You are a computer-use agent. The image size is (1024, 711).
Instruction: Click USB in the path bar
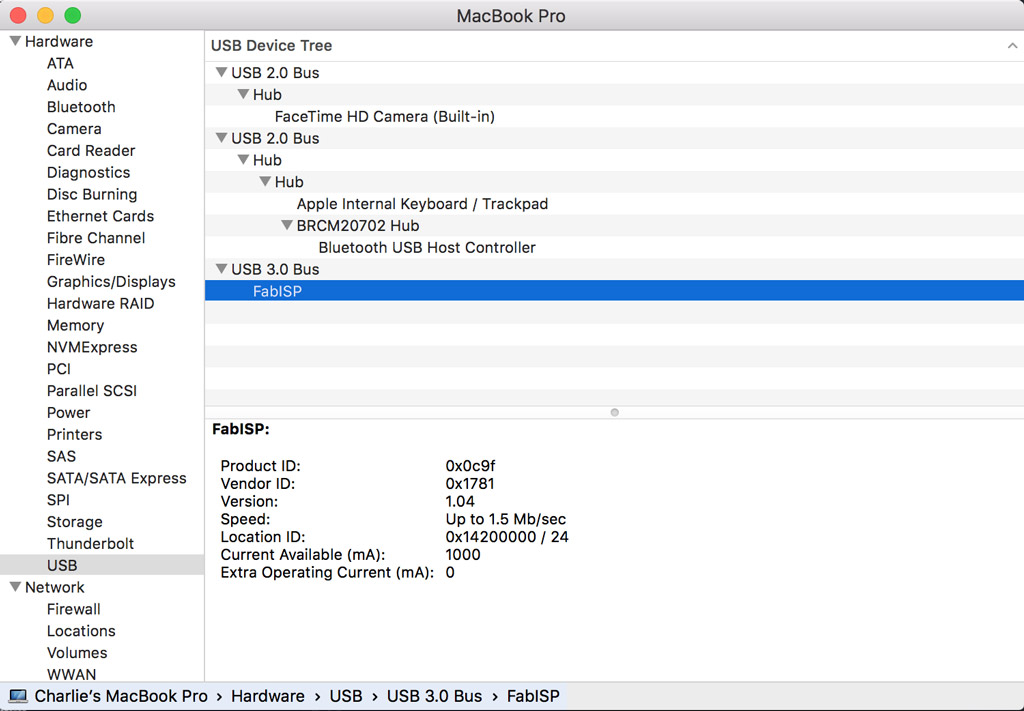[x=345, y=696]
